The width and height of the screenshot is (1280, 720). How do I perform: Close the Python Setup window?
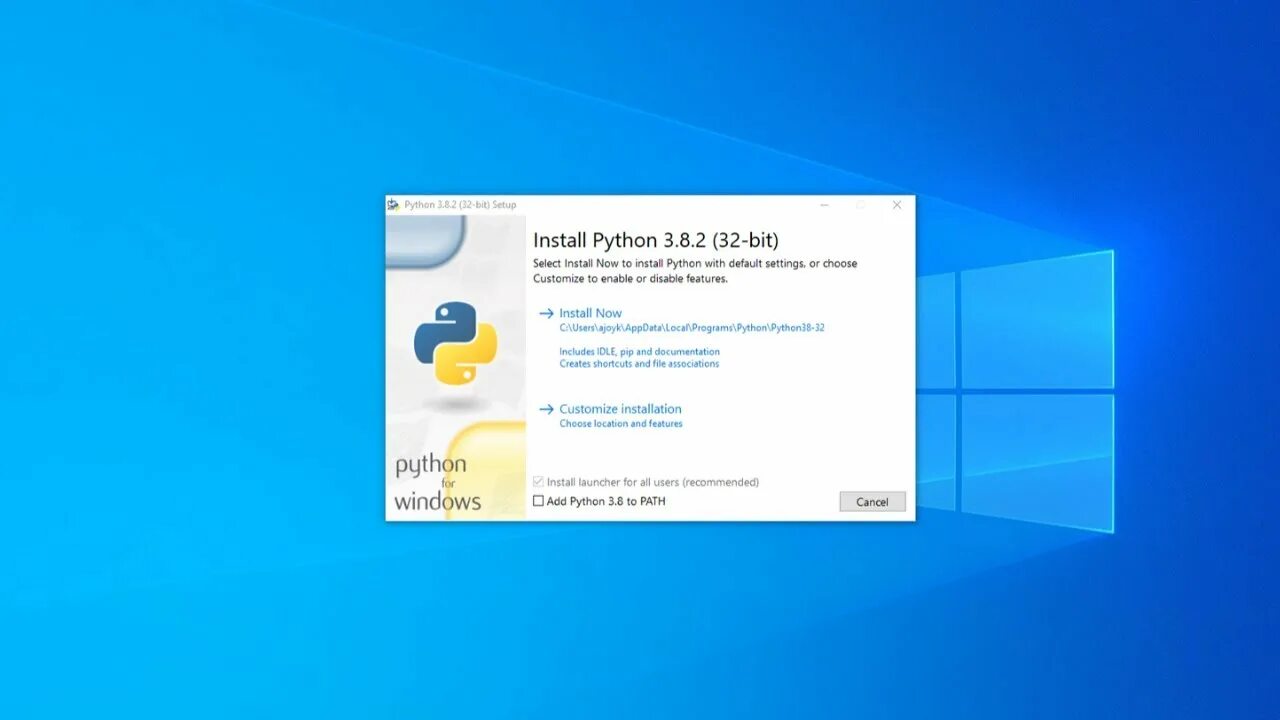pyautogui.click(x=897, y=205)
